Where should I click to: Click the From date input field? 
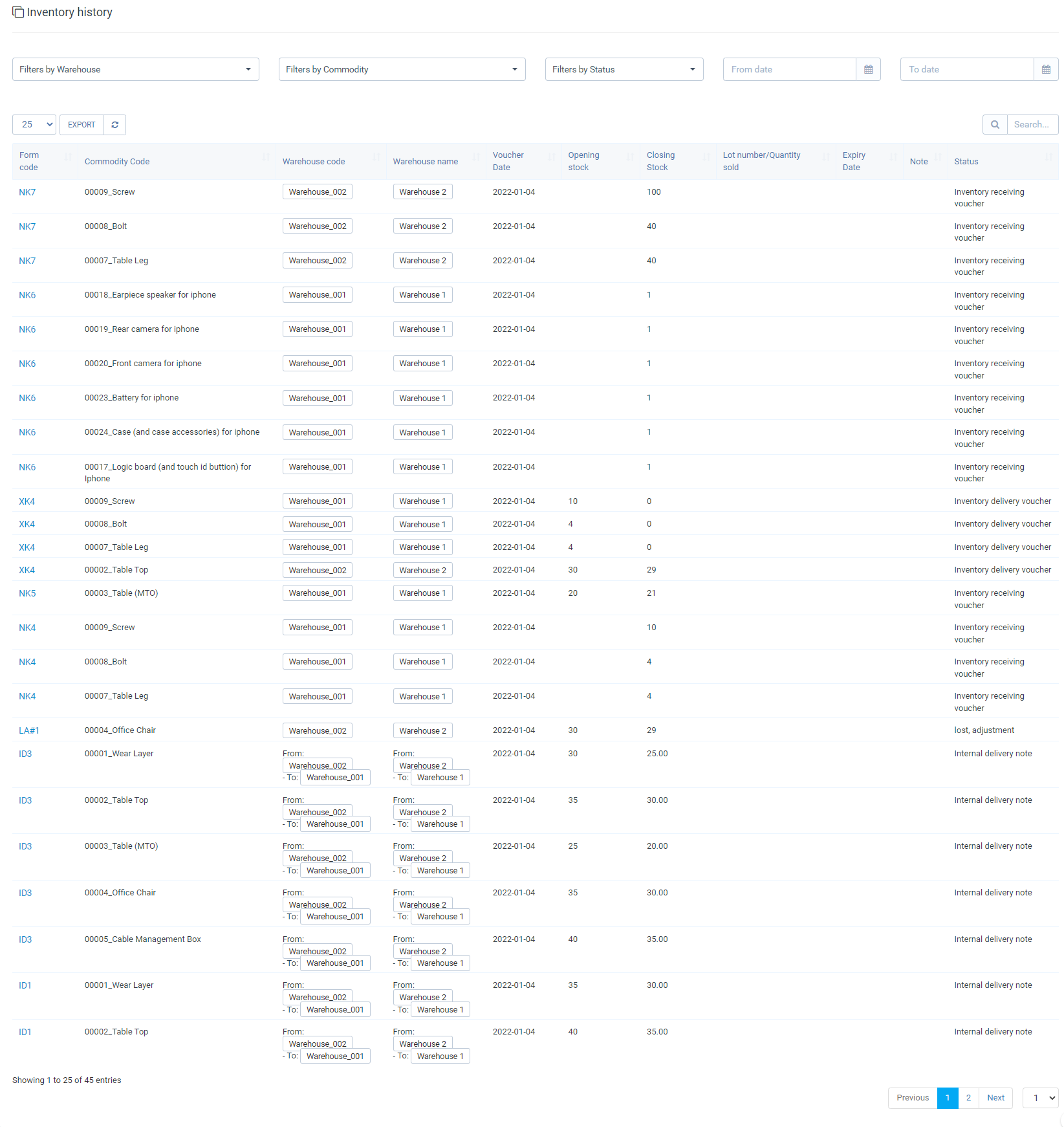click(x=789, y=69)
